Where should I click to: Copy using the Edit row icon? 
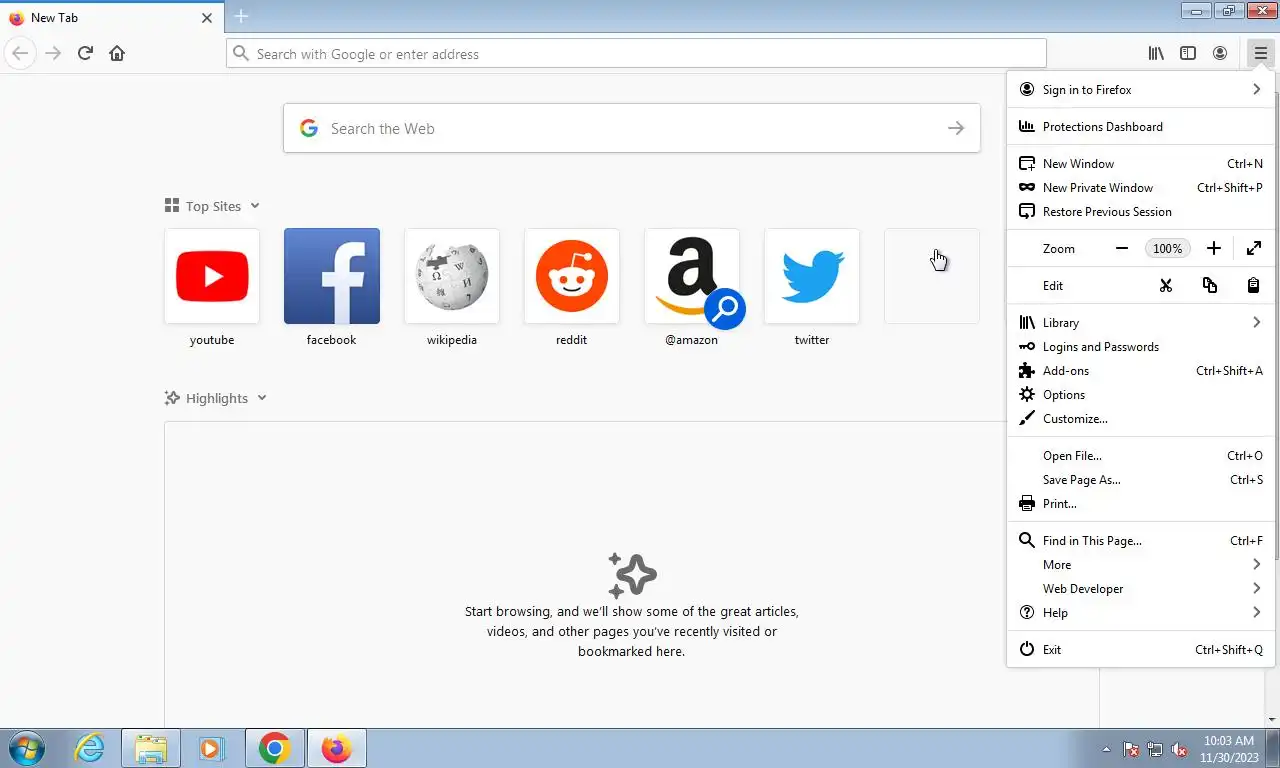1210,285
